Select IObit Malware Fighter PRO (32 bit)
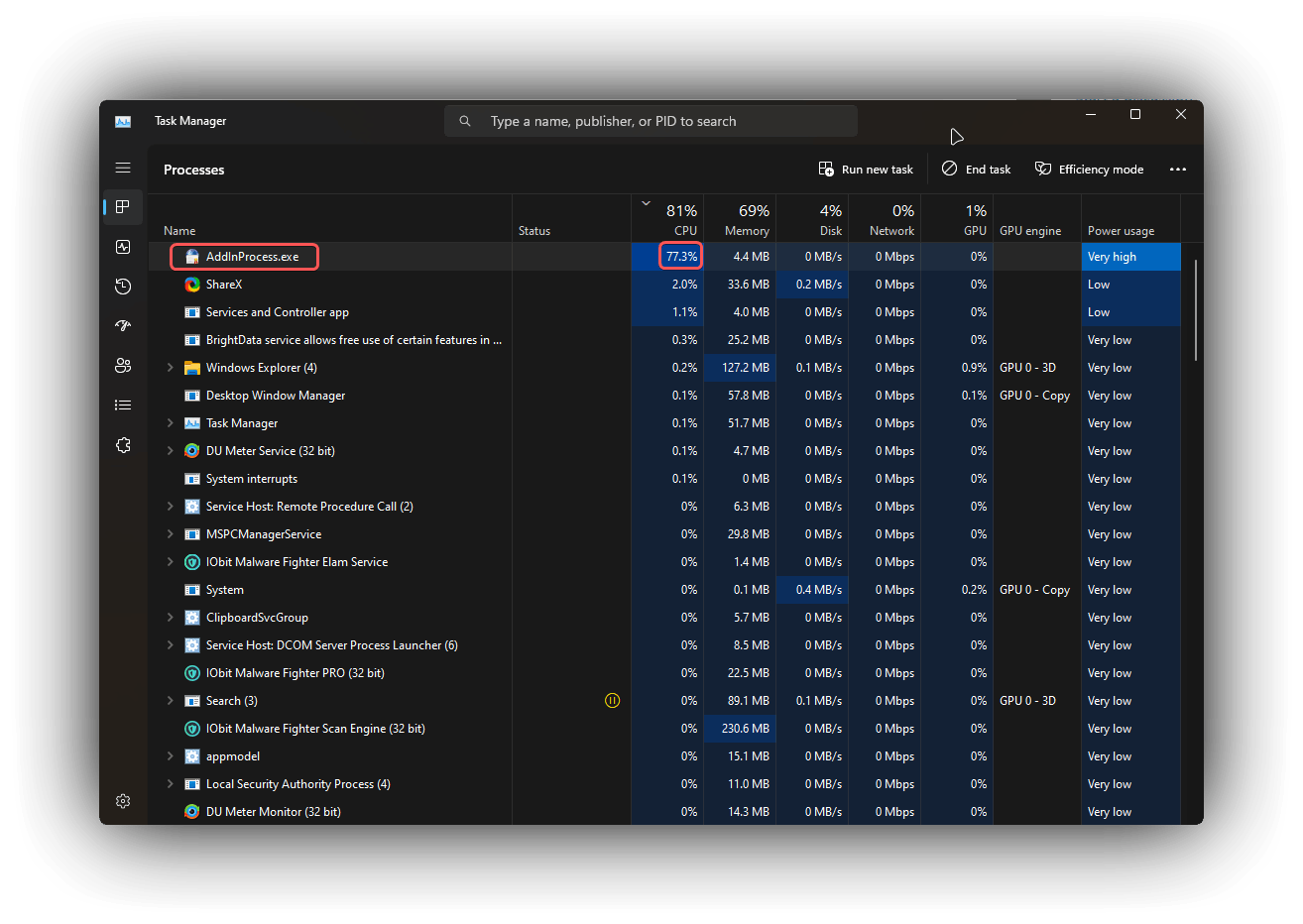Viewport: 1303px width, 924px height. pos(664,673)
